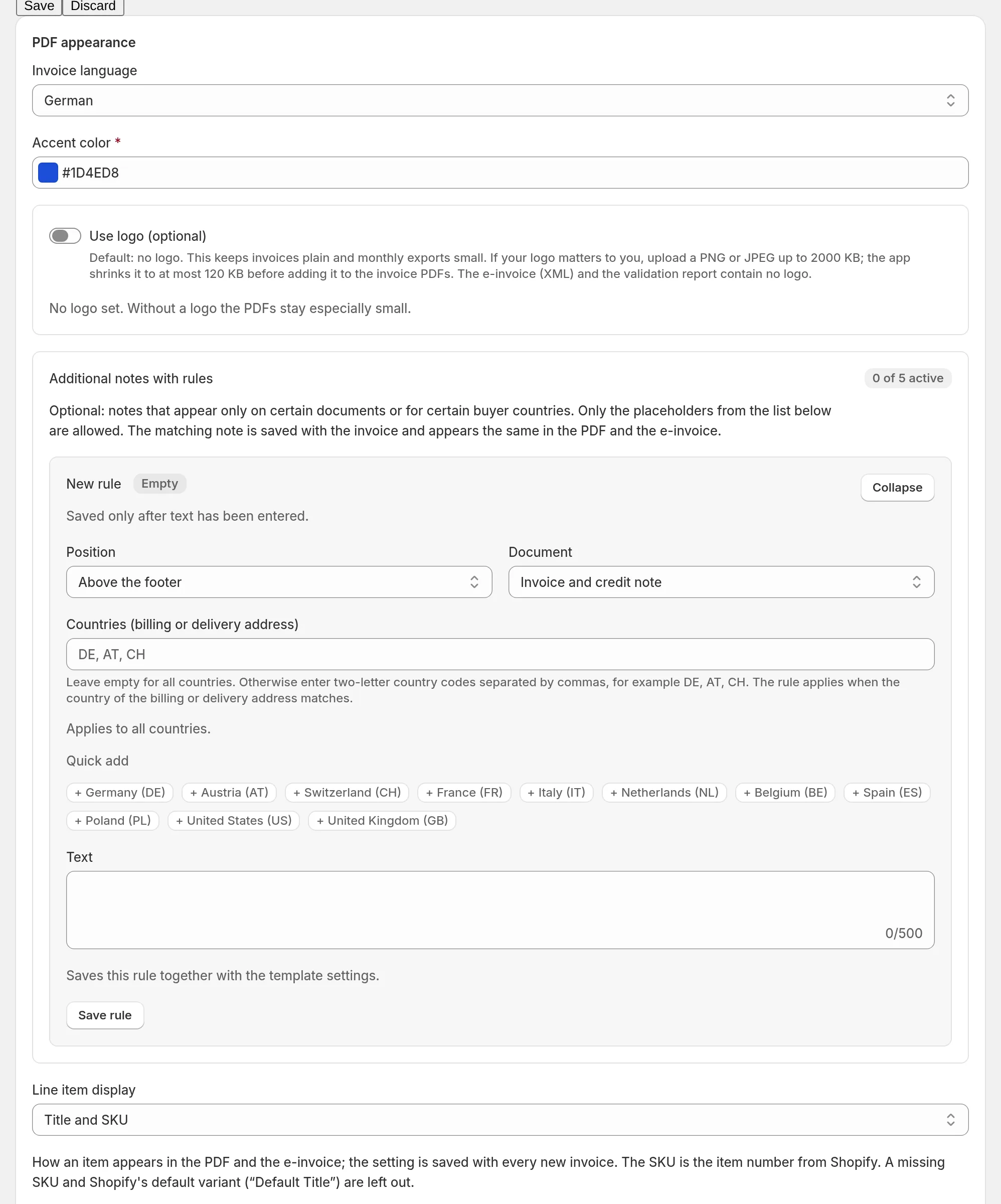
Task: Quick add Italy (IT)
Action: point(556,792)
